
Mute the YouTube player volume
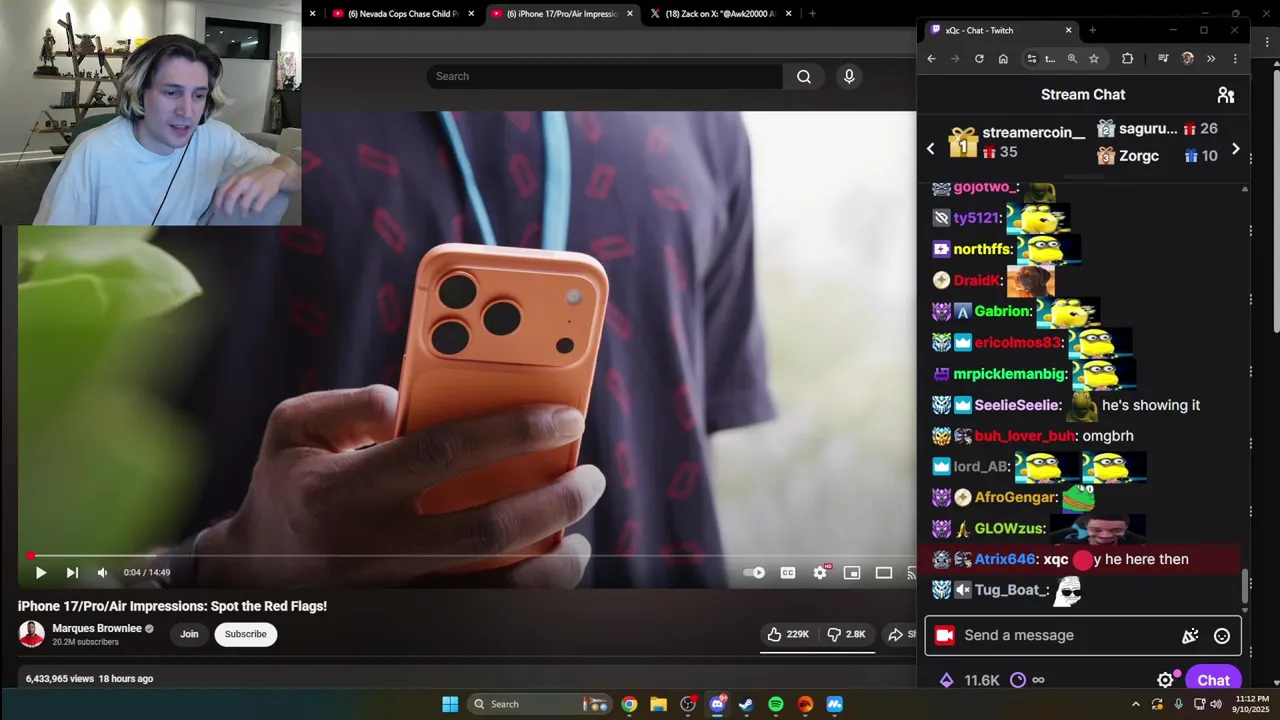[102, 573]
